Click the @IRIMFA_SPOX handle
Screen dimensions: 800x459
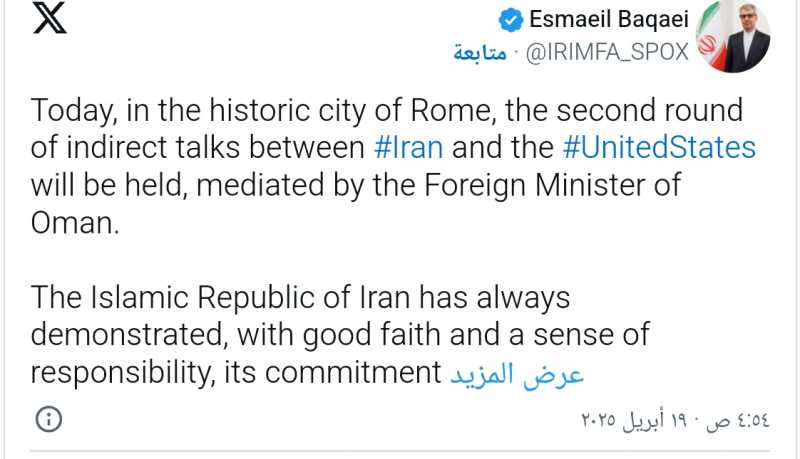pyautogui.click(x=608, y=53)
